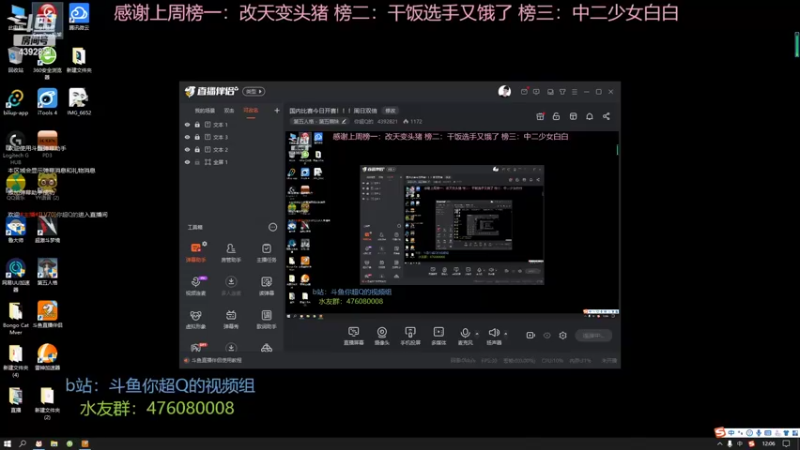Expand the microphone options arrow
The width and height of the screenshot is (800, 450).
click(477, 334)
